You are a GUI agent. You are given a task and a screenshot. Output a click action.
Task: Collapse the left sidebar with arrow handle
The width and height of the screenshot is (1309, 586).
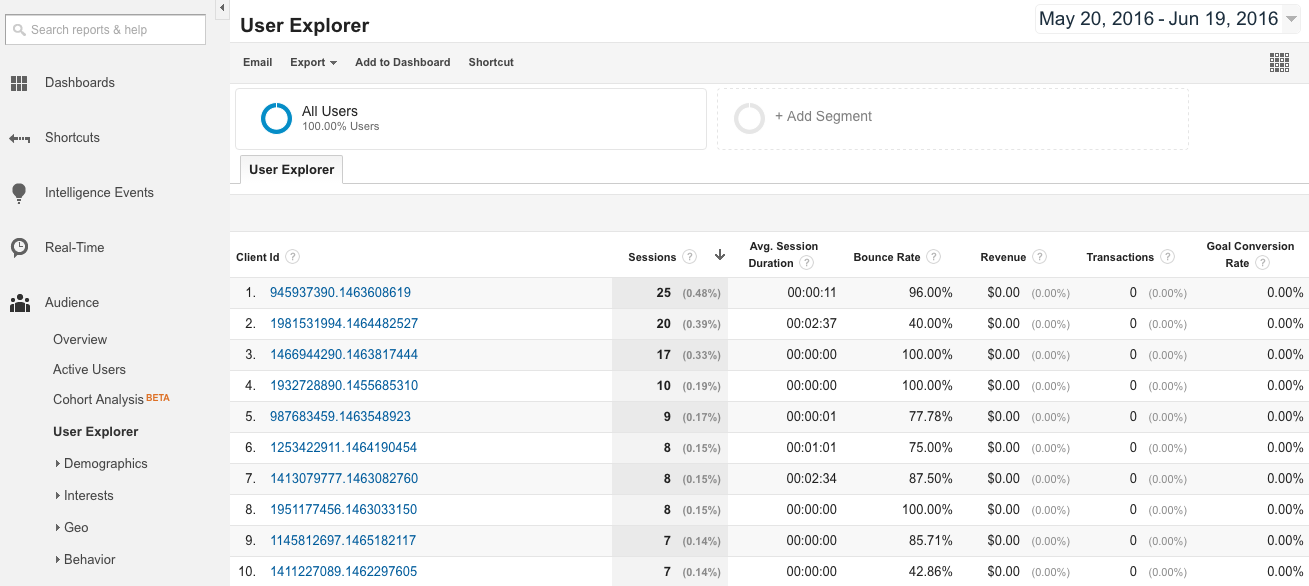[221, 8]
